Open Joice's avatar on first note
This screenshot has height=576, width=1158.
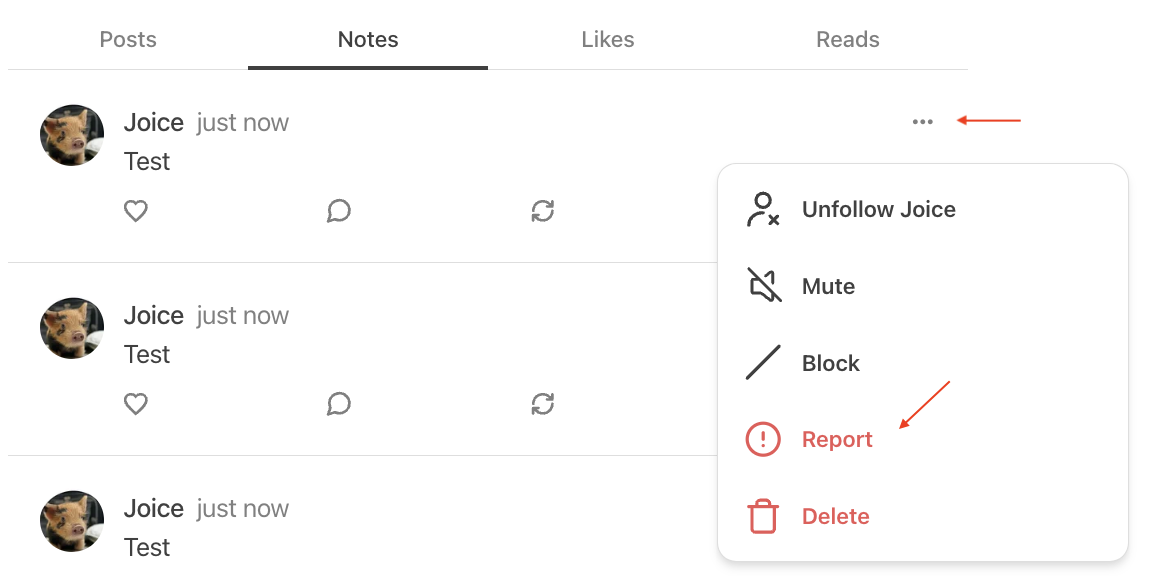72,135
